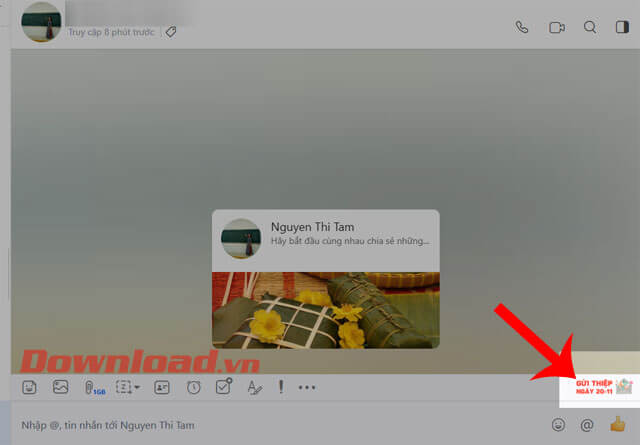
Task: Open the sticker picker in toolbar
Action: [30, 387]
